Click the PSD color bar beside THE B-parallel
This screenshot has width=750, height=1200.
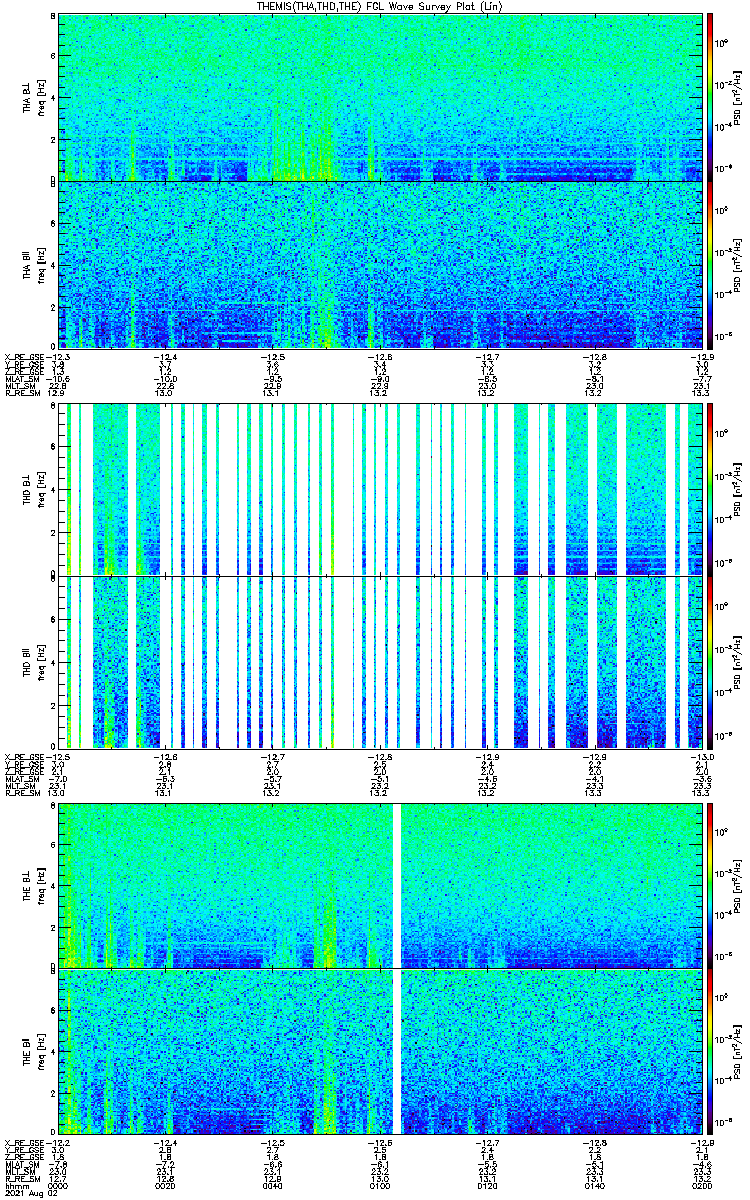(x=710, y=1050)
